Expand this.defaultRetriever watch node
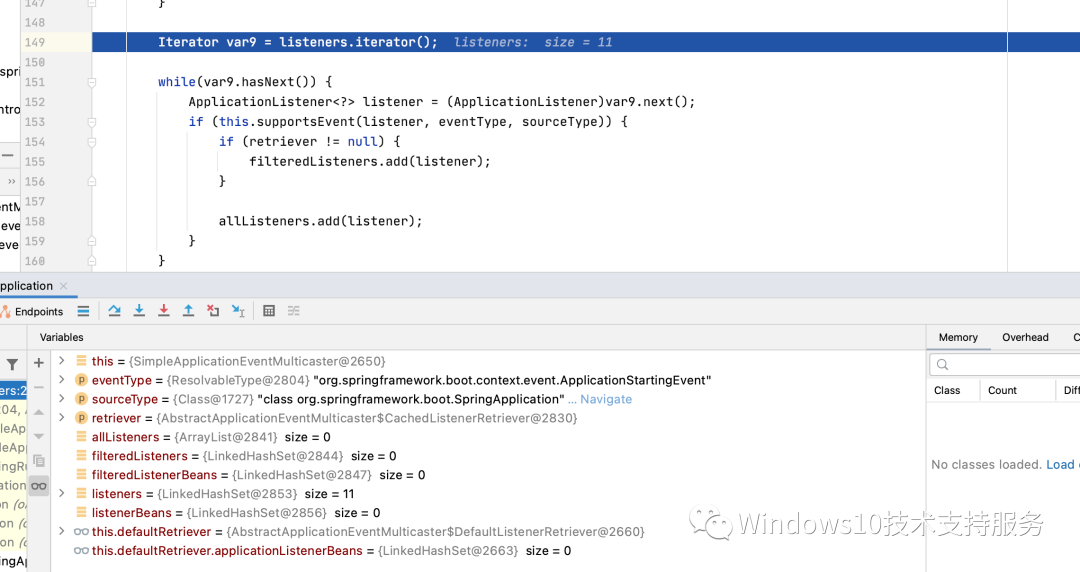This screenshot has width=1080, height=572. (61, 531)
